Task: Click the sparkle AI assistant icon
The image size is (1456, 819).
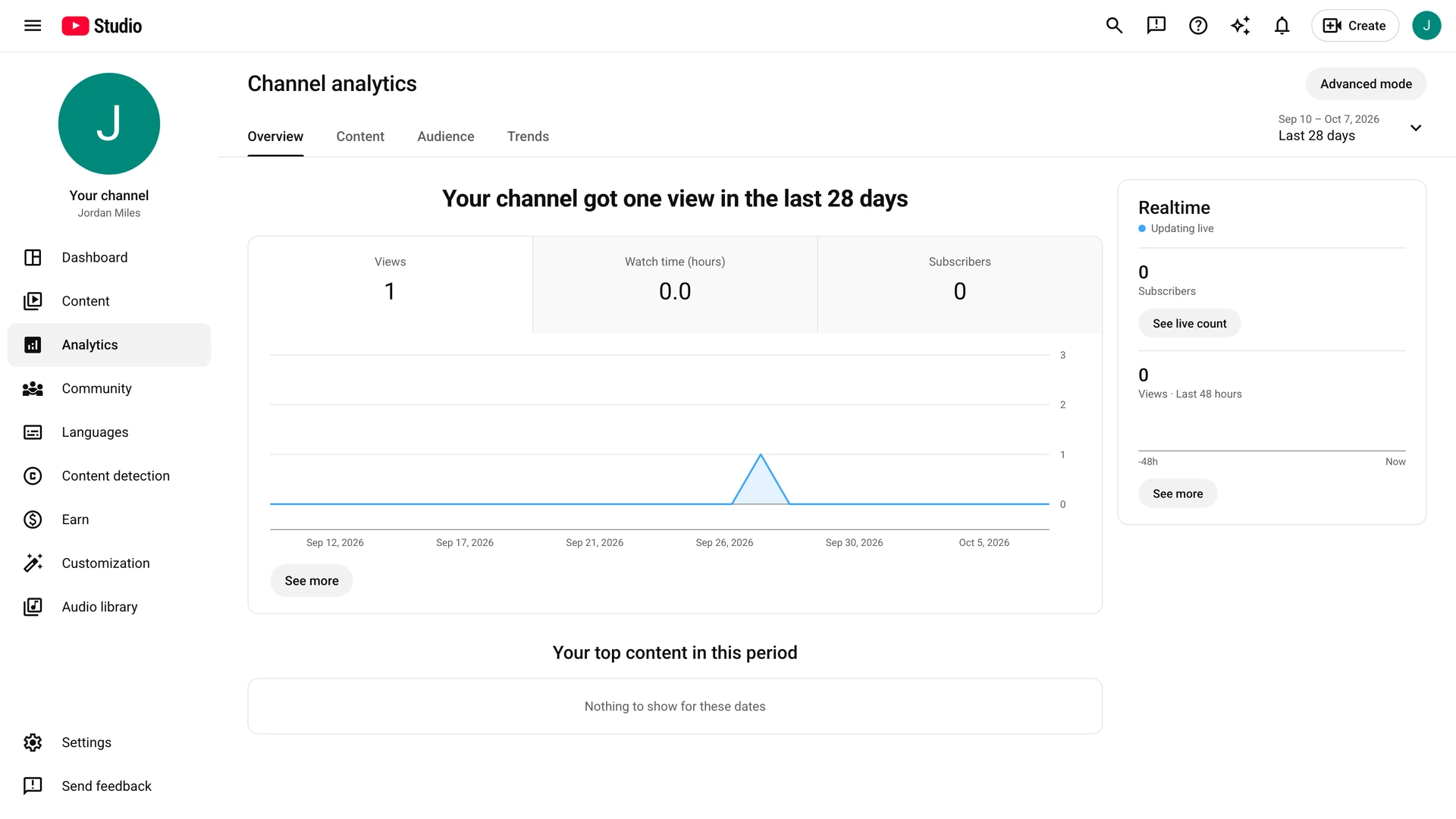Action: coord(1240,26)
